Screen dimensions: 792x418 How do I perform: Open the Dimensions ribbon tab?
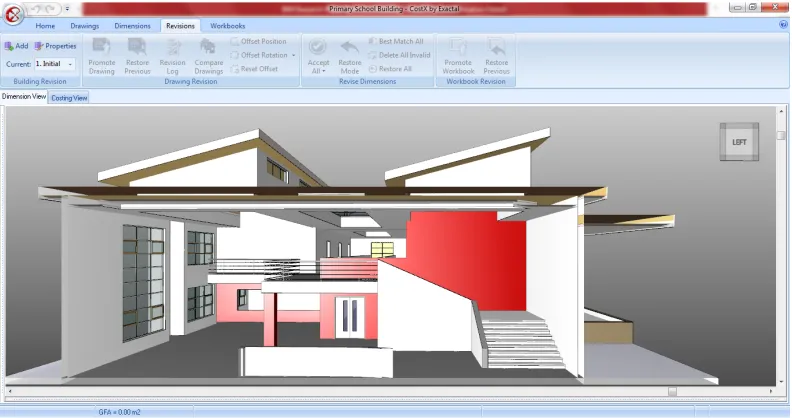(x=132, y=26)
